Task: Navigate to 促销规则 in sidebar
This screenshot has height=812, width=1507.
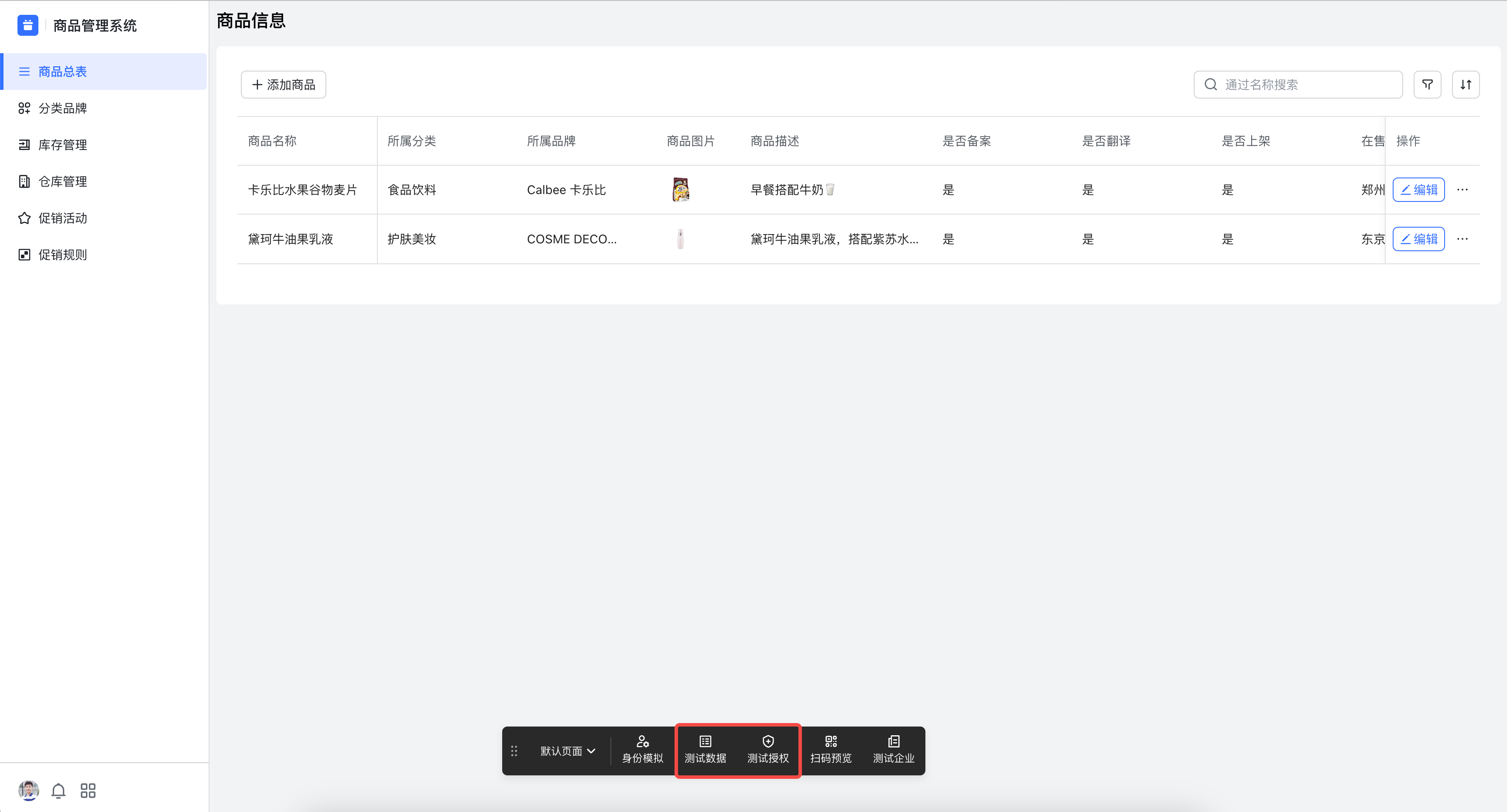Action: point(104,254)
